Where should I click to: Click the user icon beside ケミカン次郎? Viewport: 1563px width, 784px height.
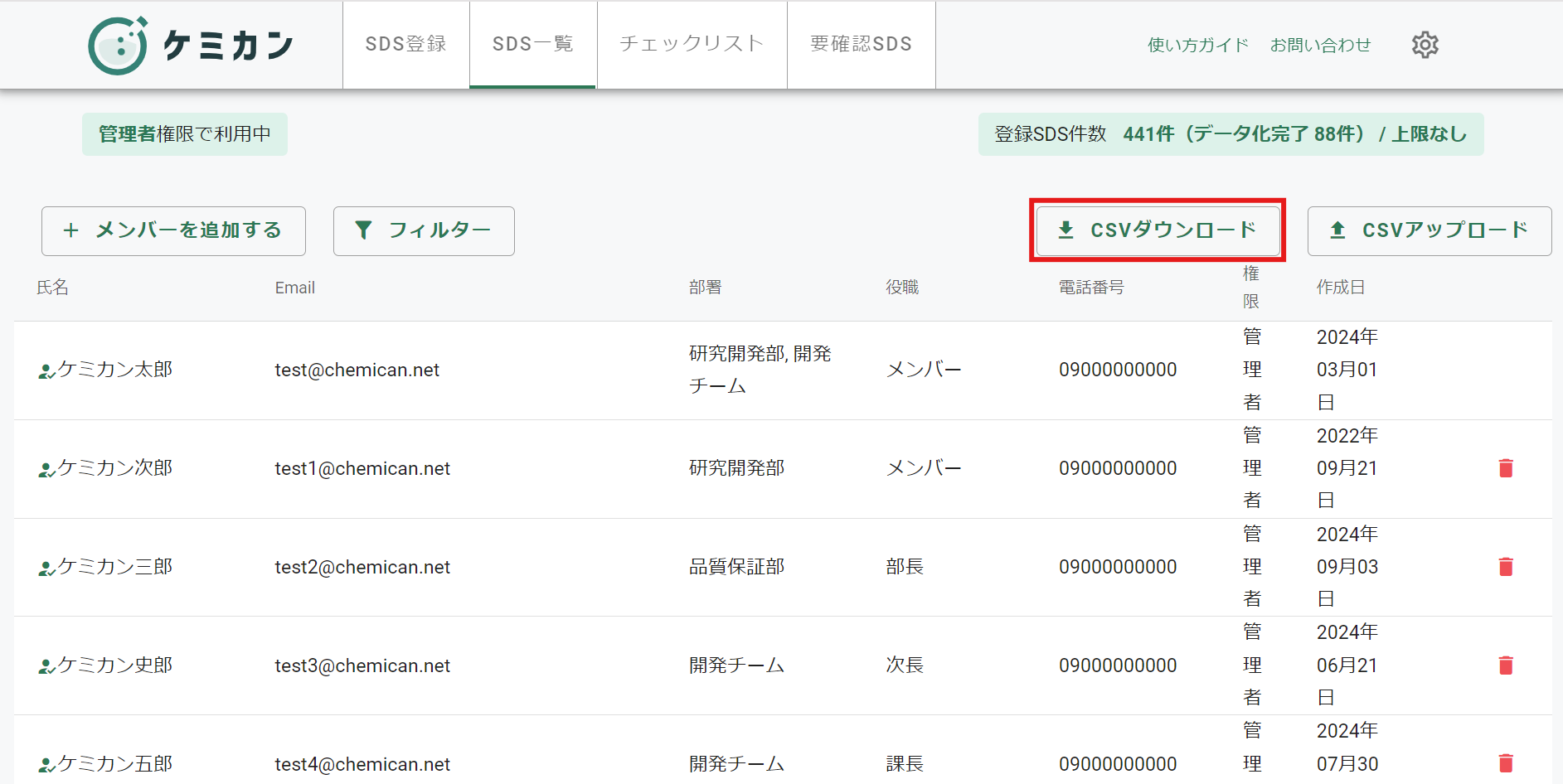tap(46, 470)
